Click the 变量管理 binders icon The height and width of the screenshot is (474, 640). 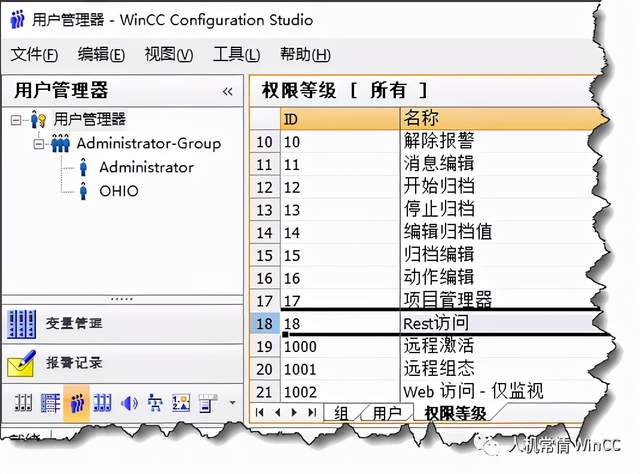[22, 324]
